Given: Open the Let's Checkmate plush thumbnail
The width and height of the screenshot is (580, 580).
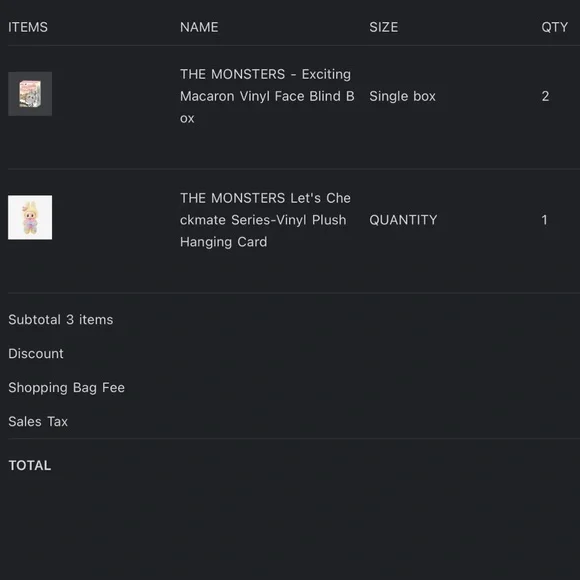Looking at the screenshot, I should click(30, 218).
